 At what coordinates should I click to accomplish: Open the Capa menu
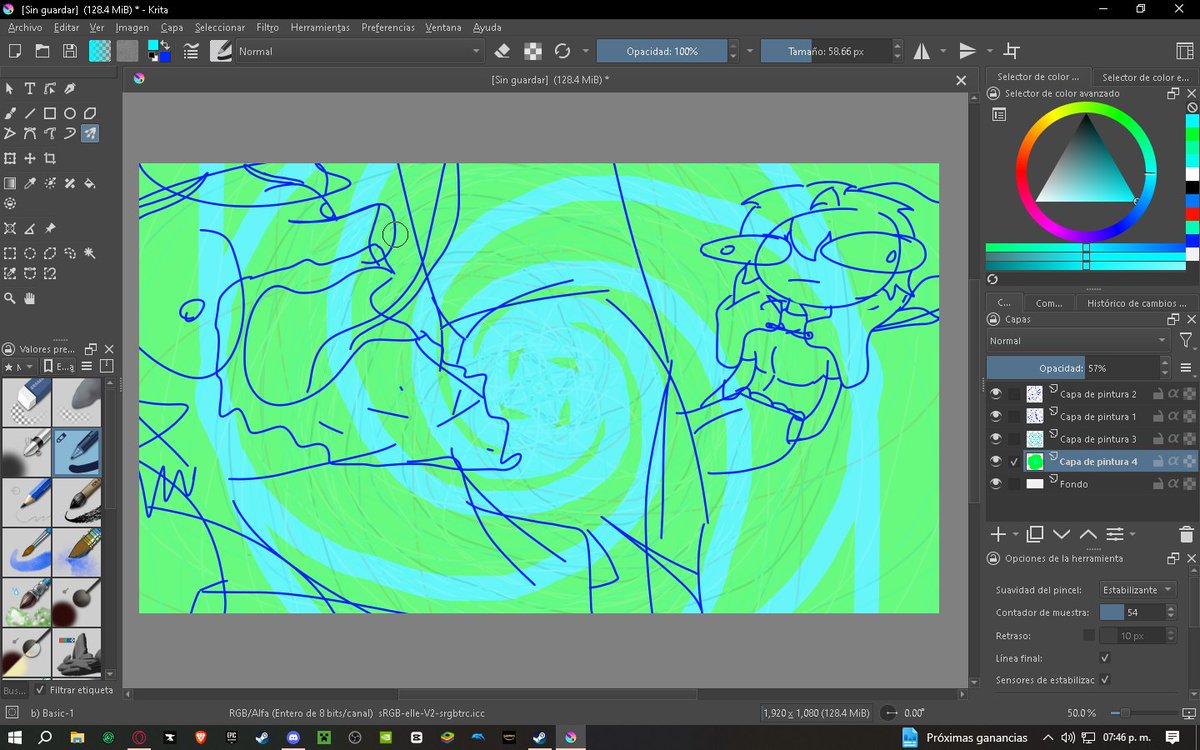(x=172, y=27)
